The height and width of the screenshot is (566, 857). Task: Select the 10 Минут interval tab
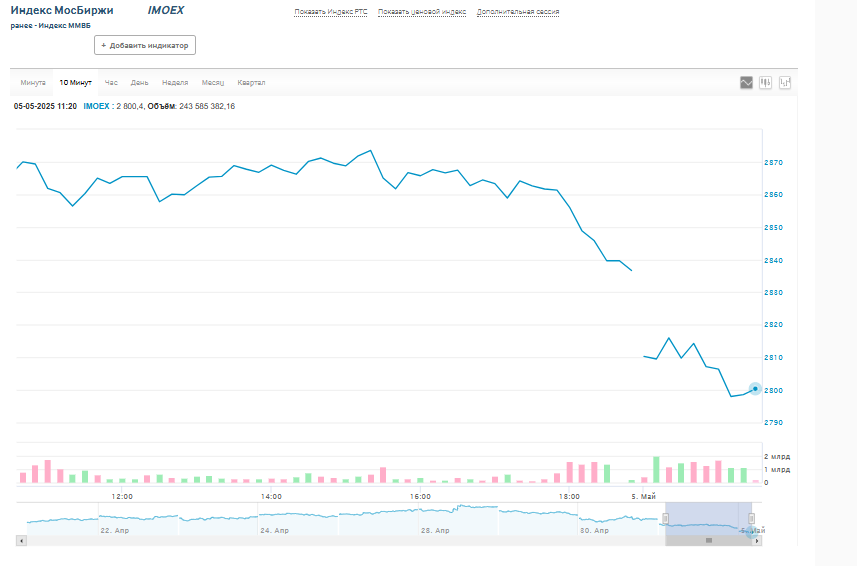(75, 82)
